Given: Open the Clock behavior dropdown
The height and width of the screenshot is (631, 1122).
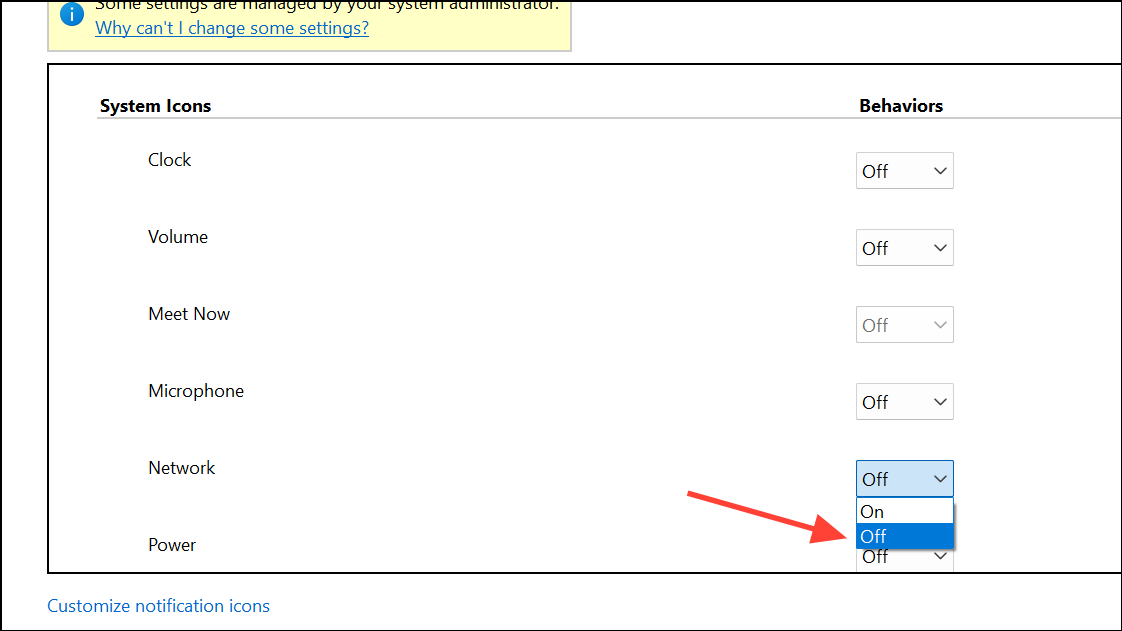Looking at the screenshot, I should [x=904, y=170].
